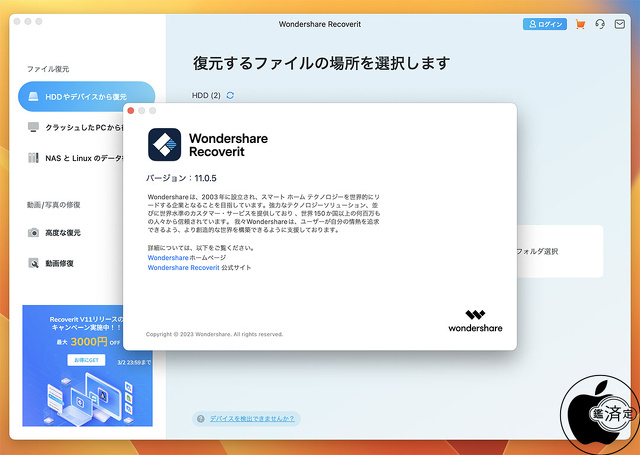The image size is (640, 455).
Task: Select NAS と Linux sidebar item
Action: (76, 158)
